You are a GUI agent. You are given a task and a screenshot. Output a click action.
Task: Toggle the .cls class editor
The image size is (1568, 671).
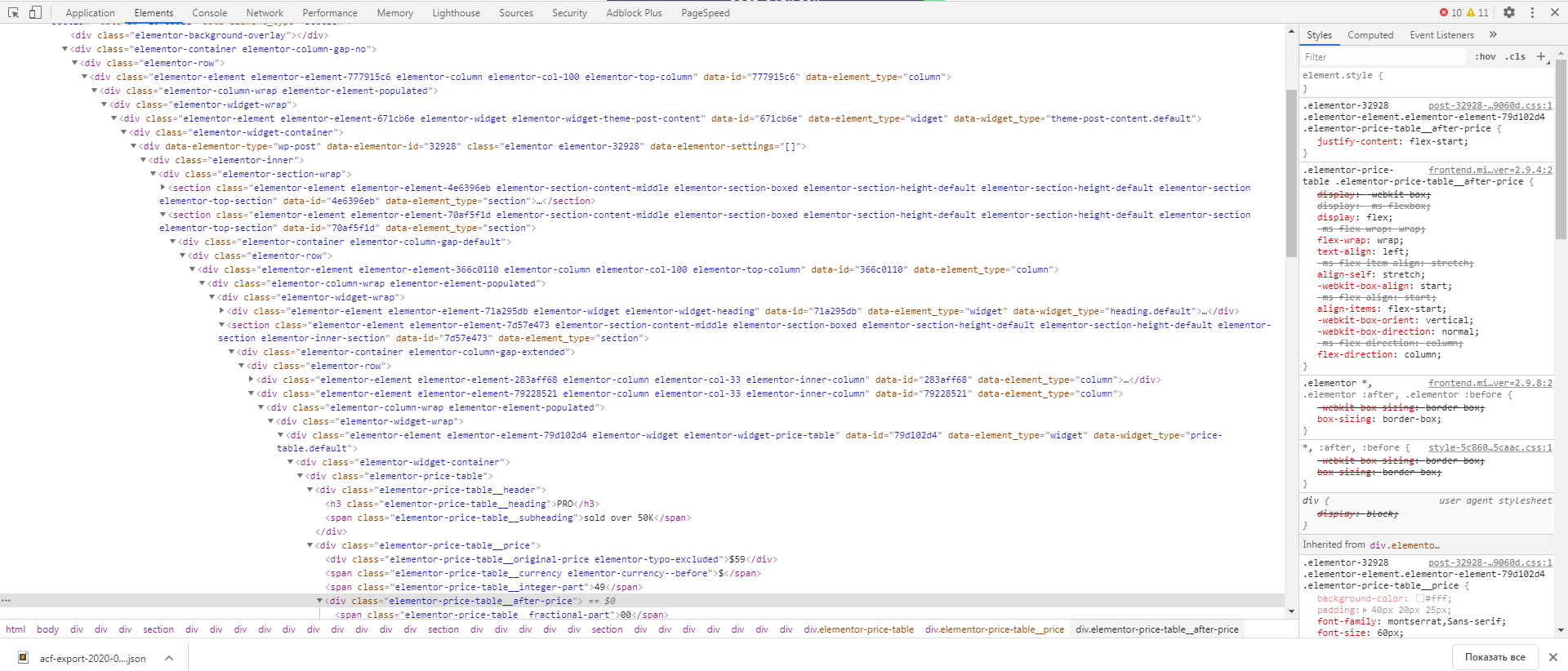coord(1516,56)
